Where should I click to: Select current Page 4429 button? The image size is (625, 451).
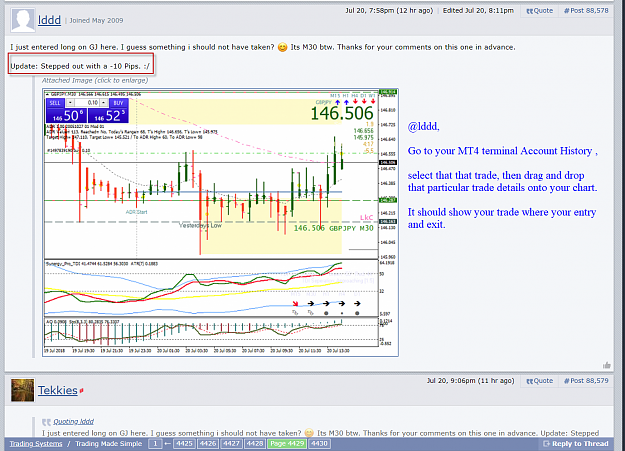pos(287,444)
